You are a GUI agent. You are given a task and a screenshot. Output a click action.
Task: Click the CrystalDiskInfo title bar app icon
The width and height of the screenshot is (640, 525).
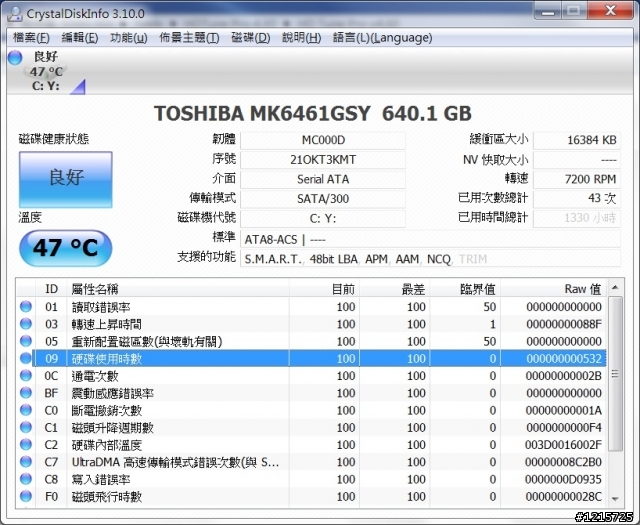coord(15,14)
